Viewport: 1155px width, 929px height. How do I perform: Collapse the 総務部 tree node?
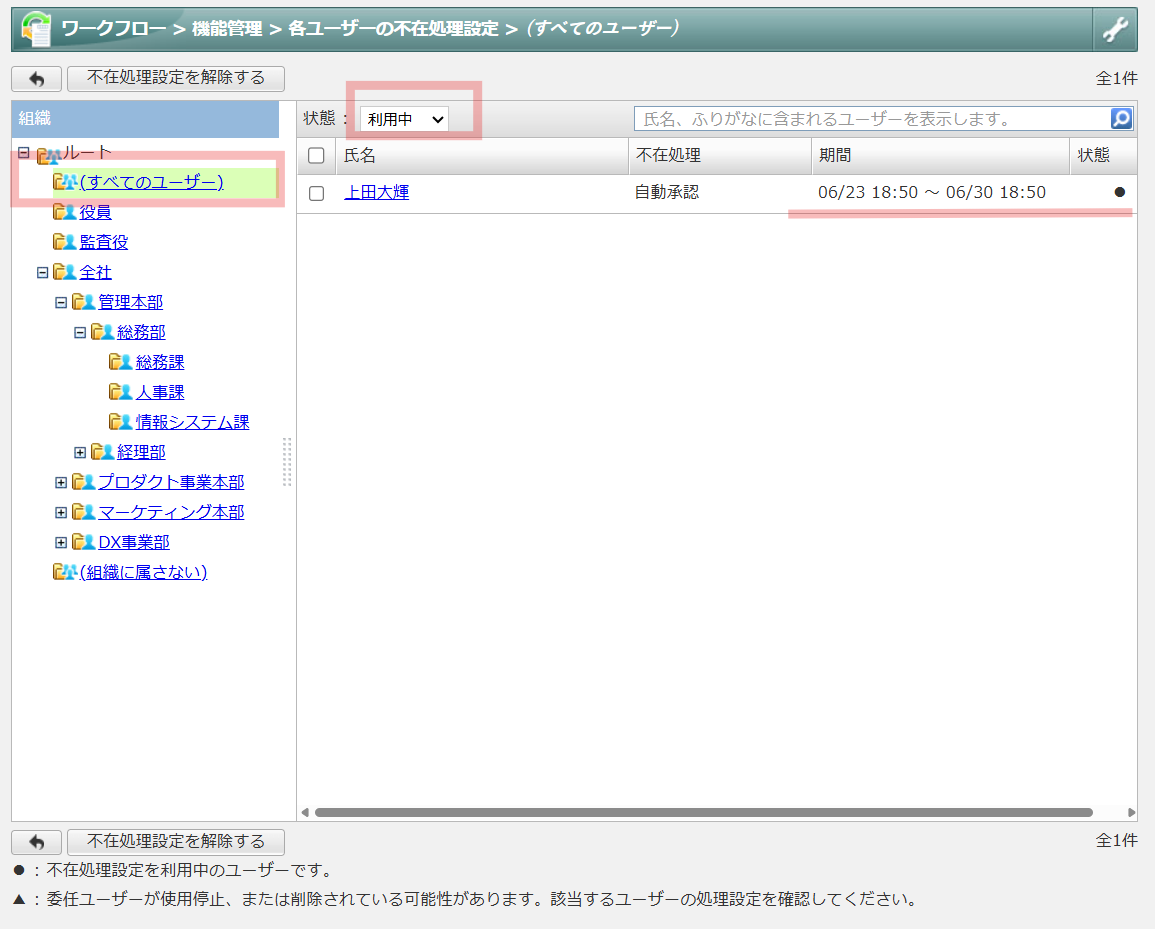click(x=80, y=333)
